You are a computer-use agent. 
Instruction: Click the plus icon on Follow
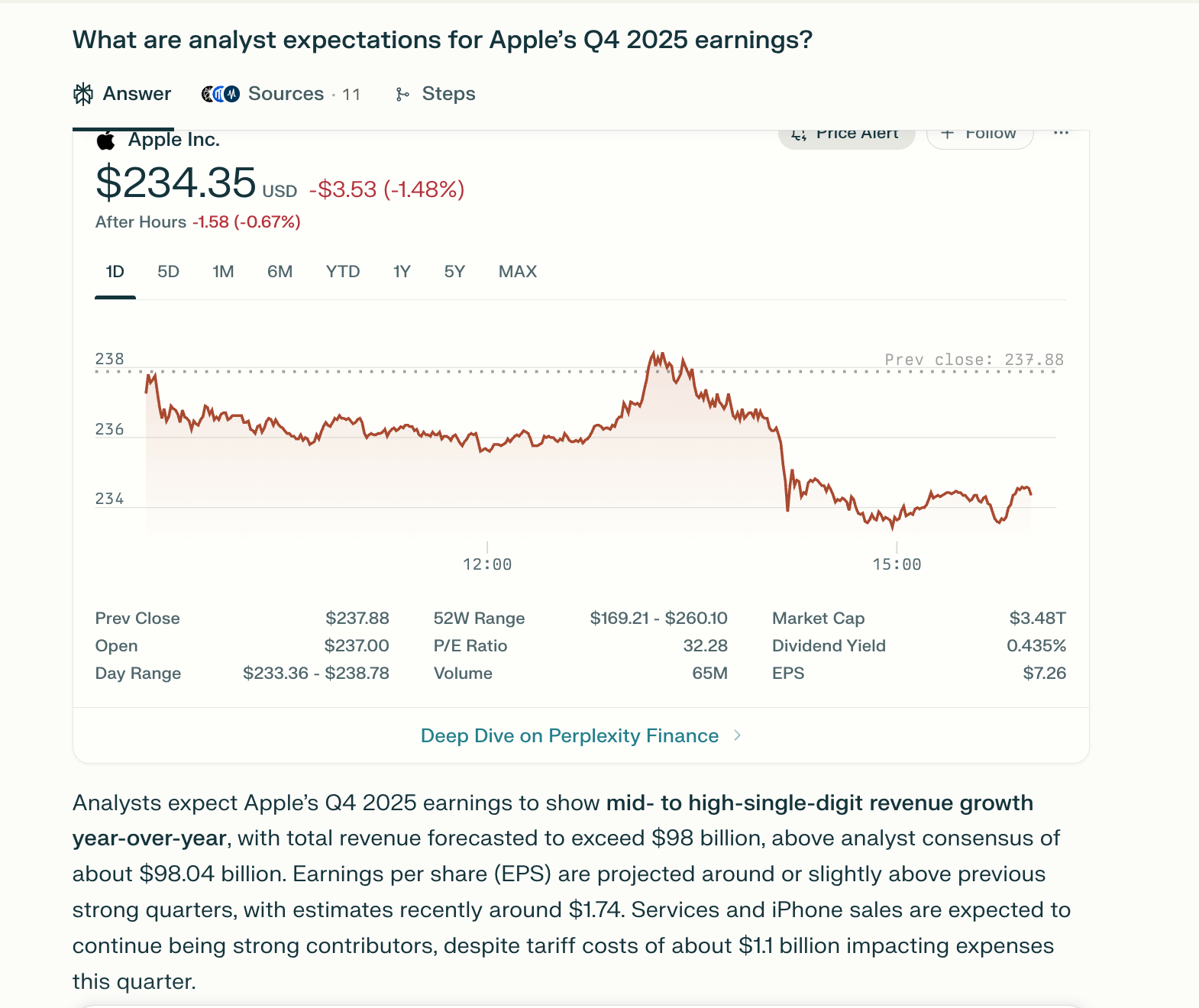[948, 134]
